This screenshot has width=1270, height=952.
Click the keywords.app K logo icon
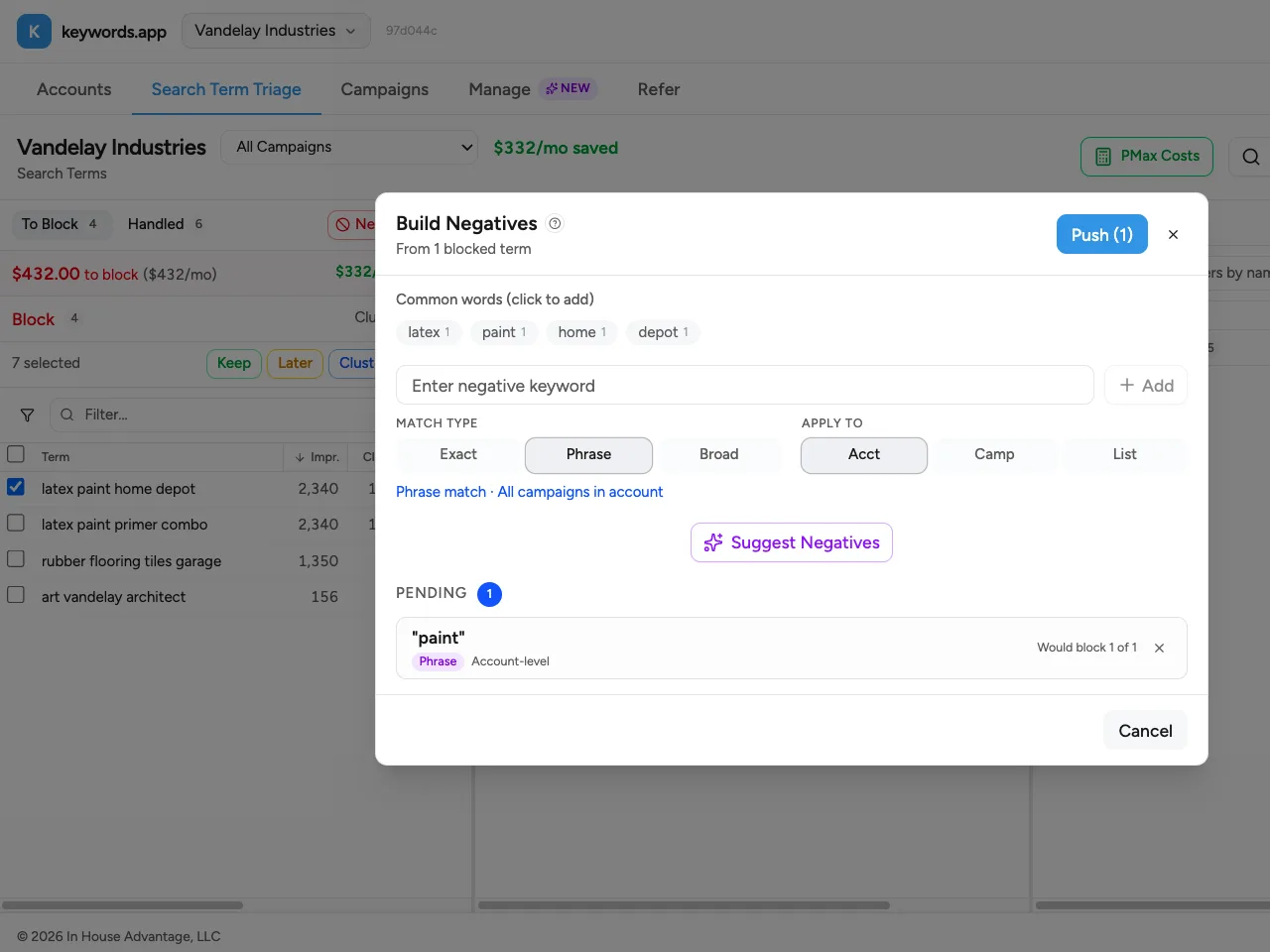[x=34, y=32]
